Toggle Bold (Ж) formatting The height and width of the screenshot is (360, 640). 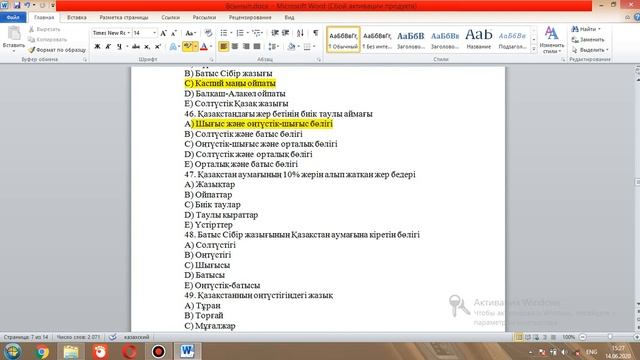pos(97,47)
